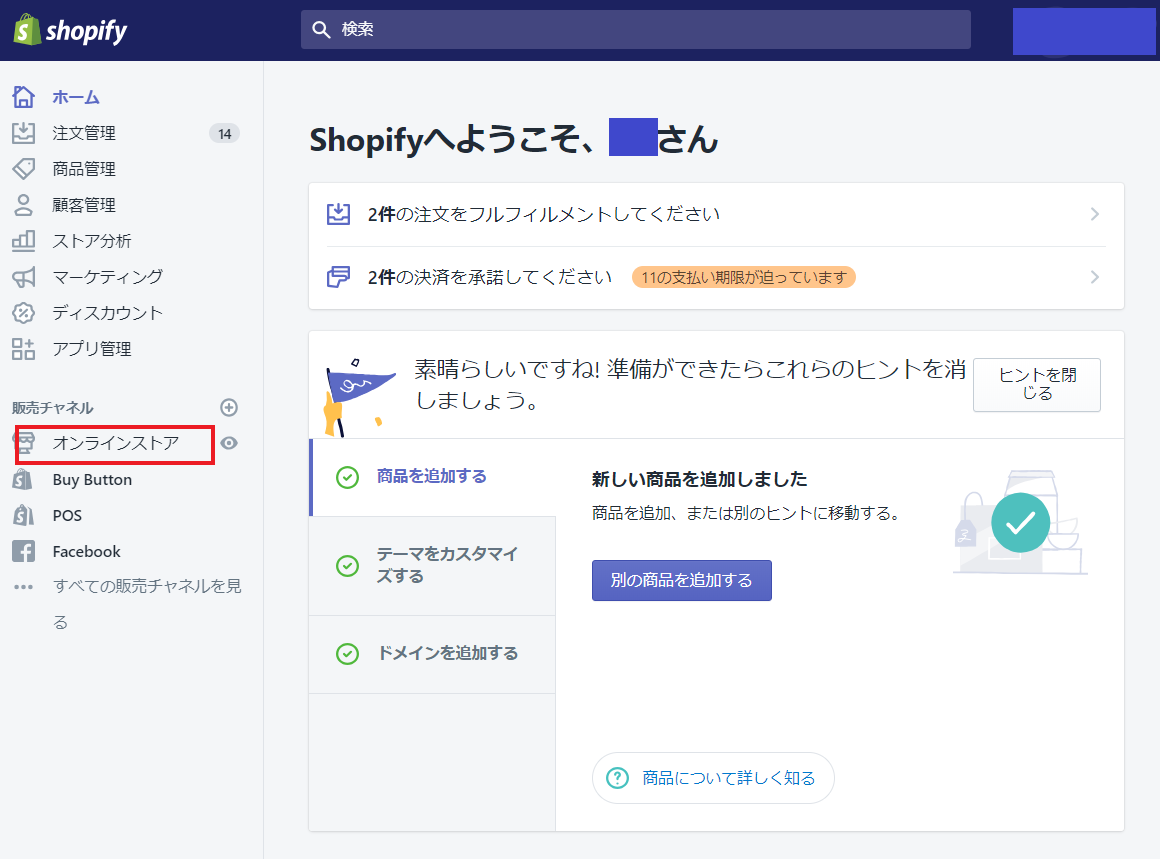Click 新しい商品を追加しました heading
This screenshot has height=859, width=1160.
click(x=699, y=479)
